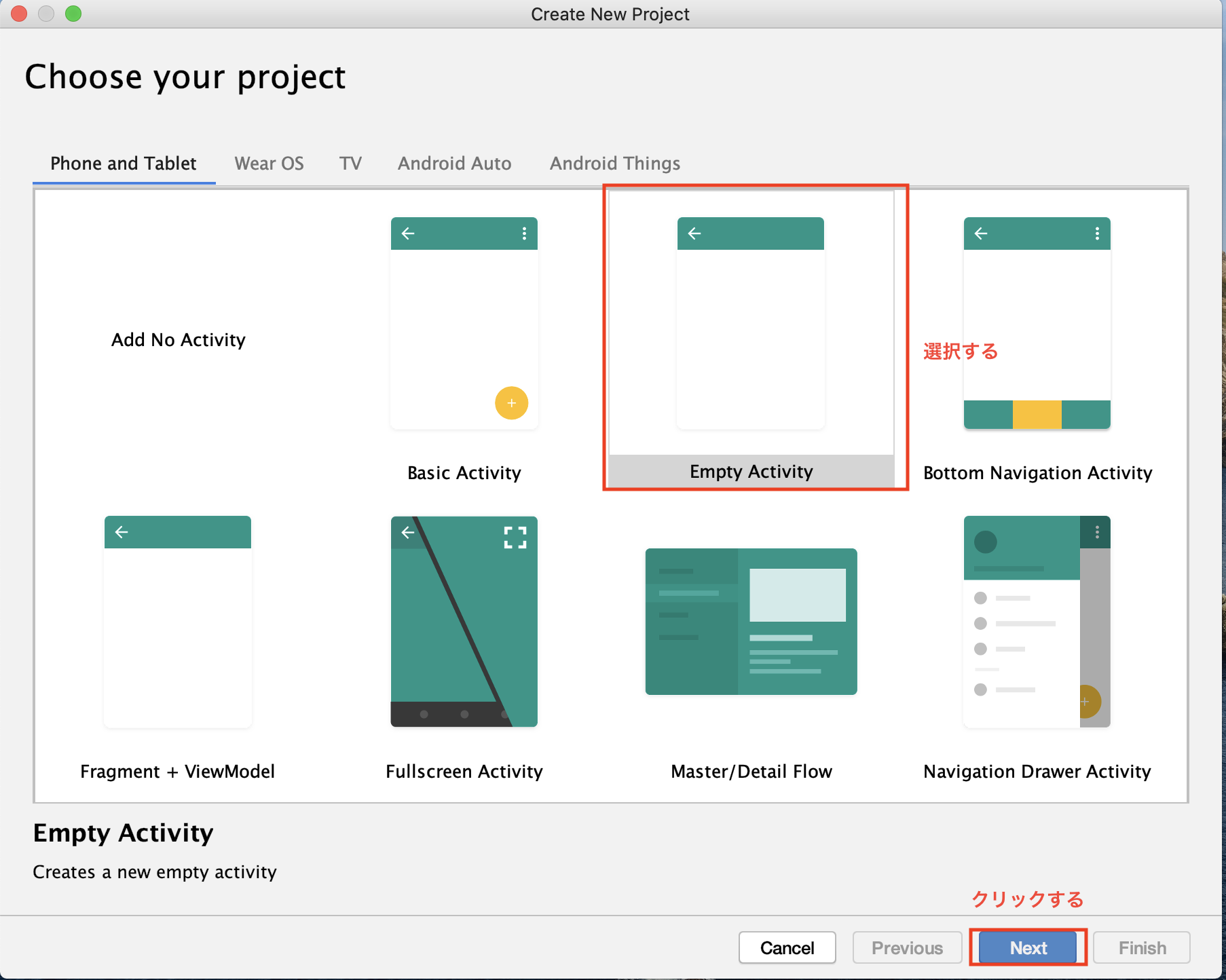Pick the Bottom Navigation Activity thumbnail
The width and height of the screenshot is (1226, 980).
(1037, 323)
